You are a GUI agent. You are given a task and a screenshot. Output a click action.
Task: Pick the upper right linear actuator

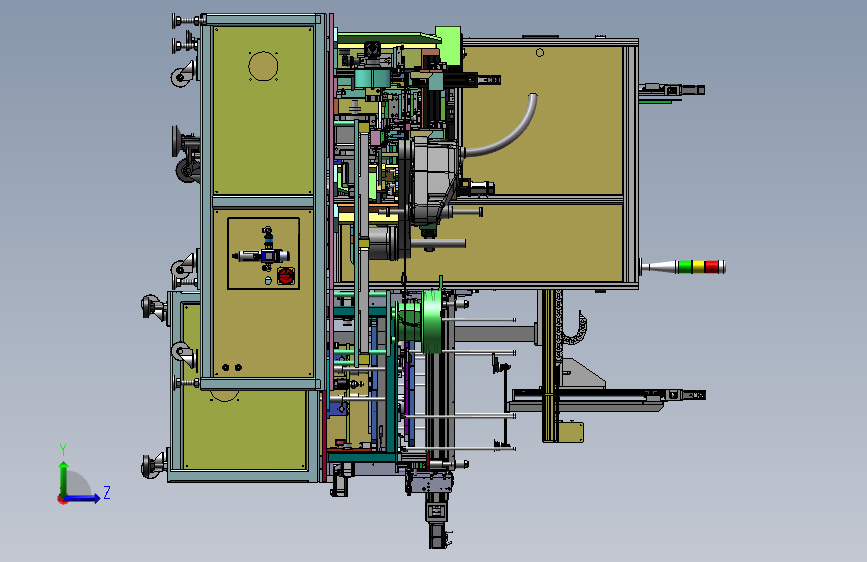point(672,91)
